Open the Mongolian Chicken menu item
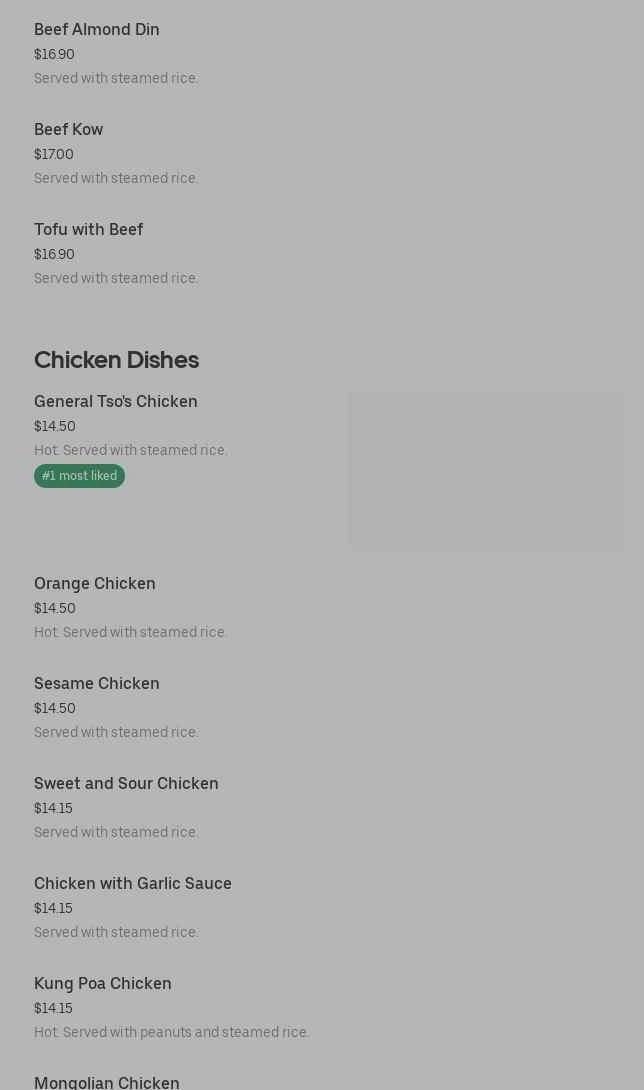This screenshot has height=1090, width=644. (x=107, y=1082)
